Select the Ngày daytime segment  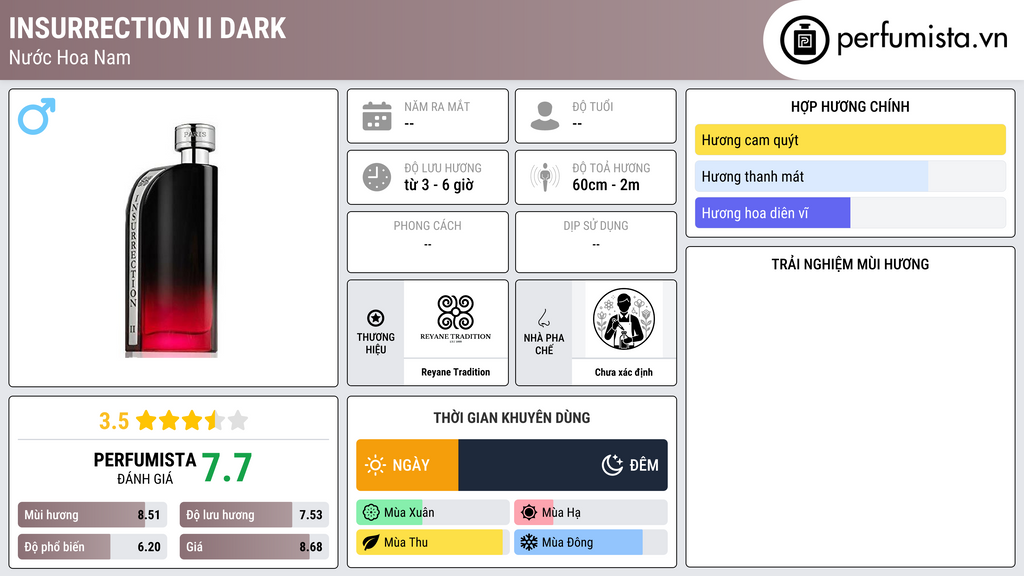[408, 465]
